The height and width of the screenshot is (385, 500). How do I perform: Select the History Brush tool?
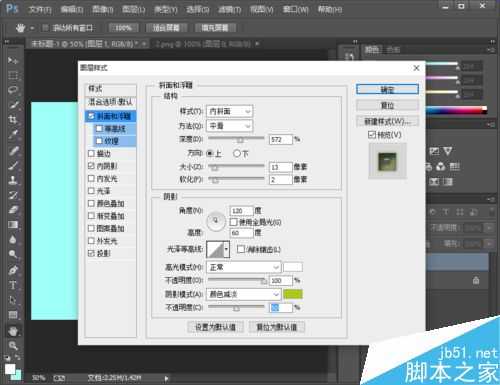[13, 195]
